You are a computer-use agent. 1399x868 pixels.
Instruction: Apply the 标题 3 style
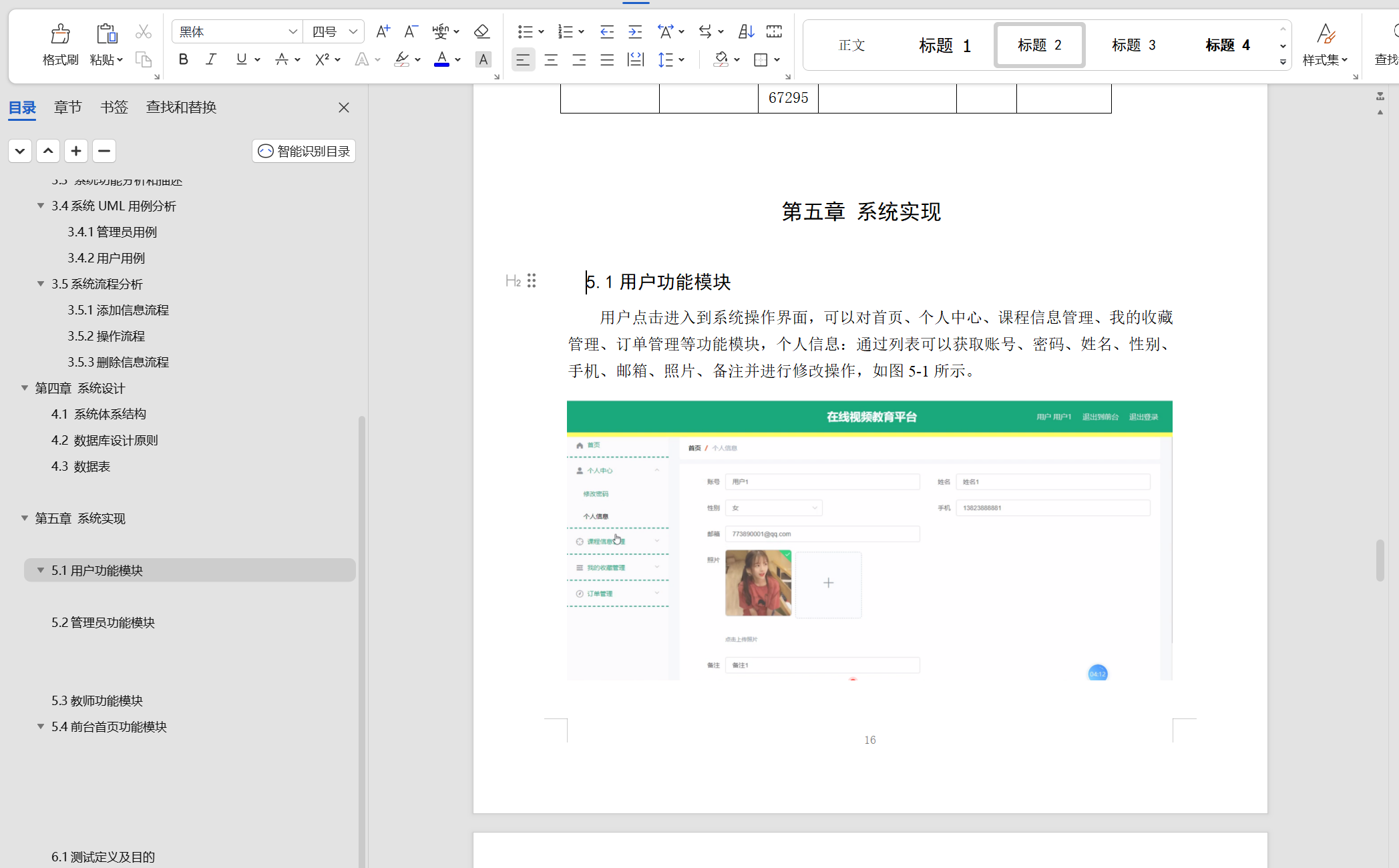tap(1133, 45)
